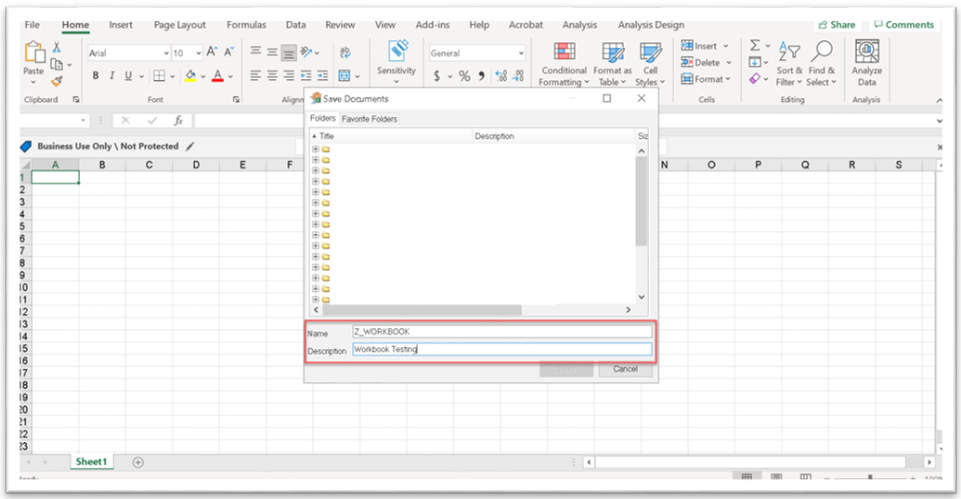The image size is (961, 499).
Task: Click the Increase Font Size icon
Action: (212, 52)
